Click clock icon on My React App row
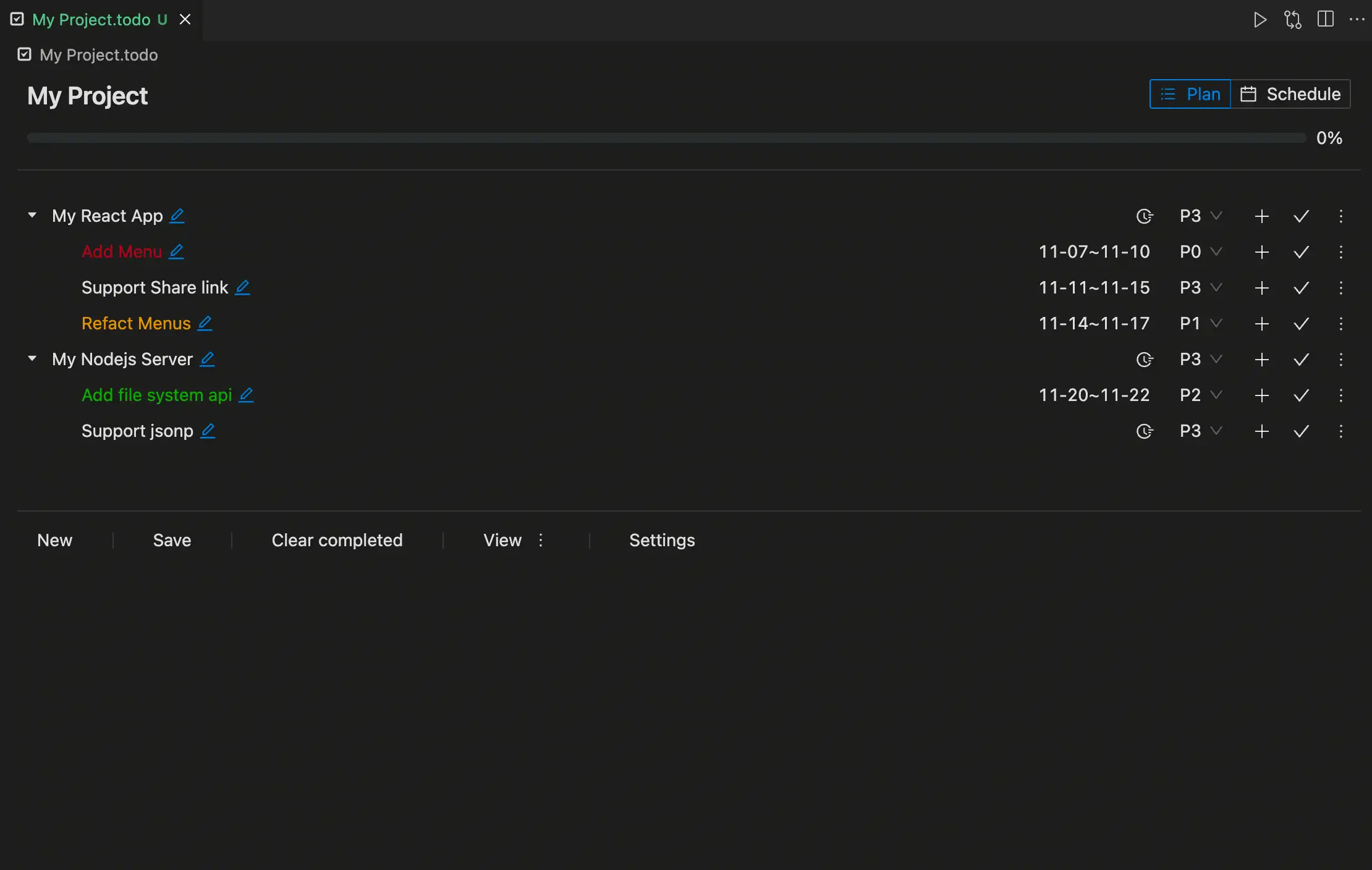The height and width of the screenshot is (870, 1372). coord(1145,216)
